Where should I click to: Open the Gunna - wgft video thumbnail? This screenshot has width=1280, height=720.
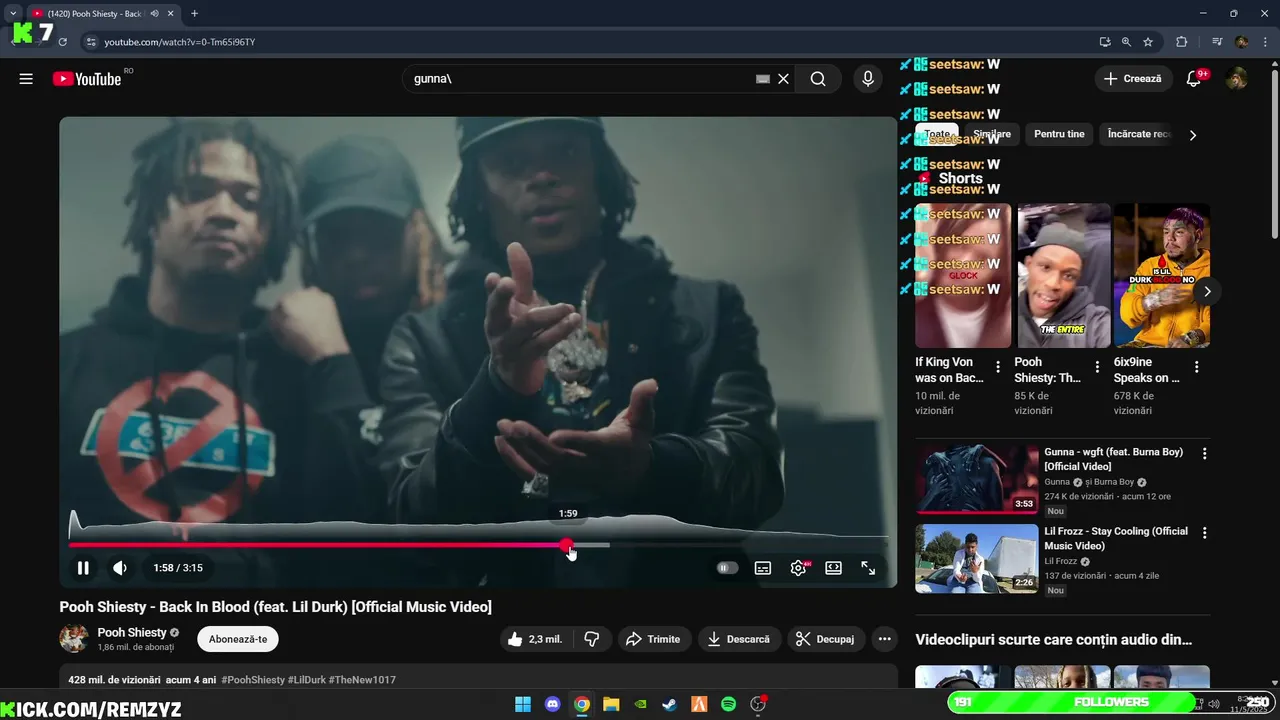pos(977,479)
